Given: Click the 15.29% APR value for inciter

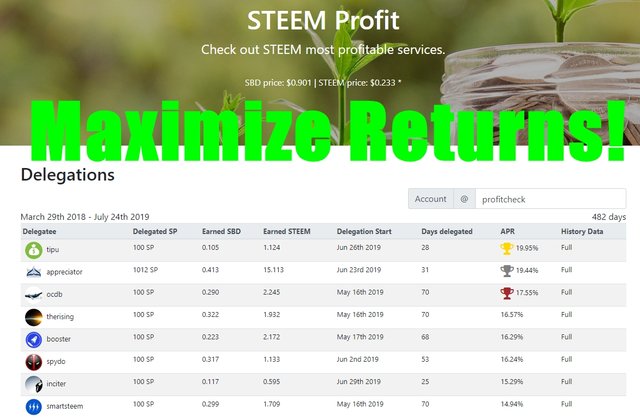Looking at the screenshot, I should pyautogui.click(x=512, y=382).
